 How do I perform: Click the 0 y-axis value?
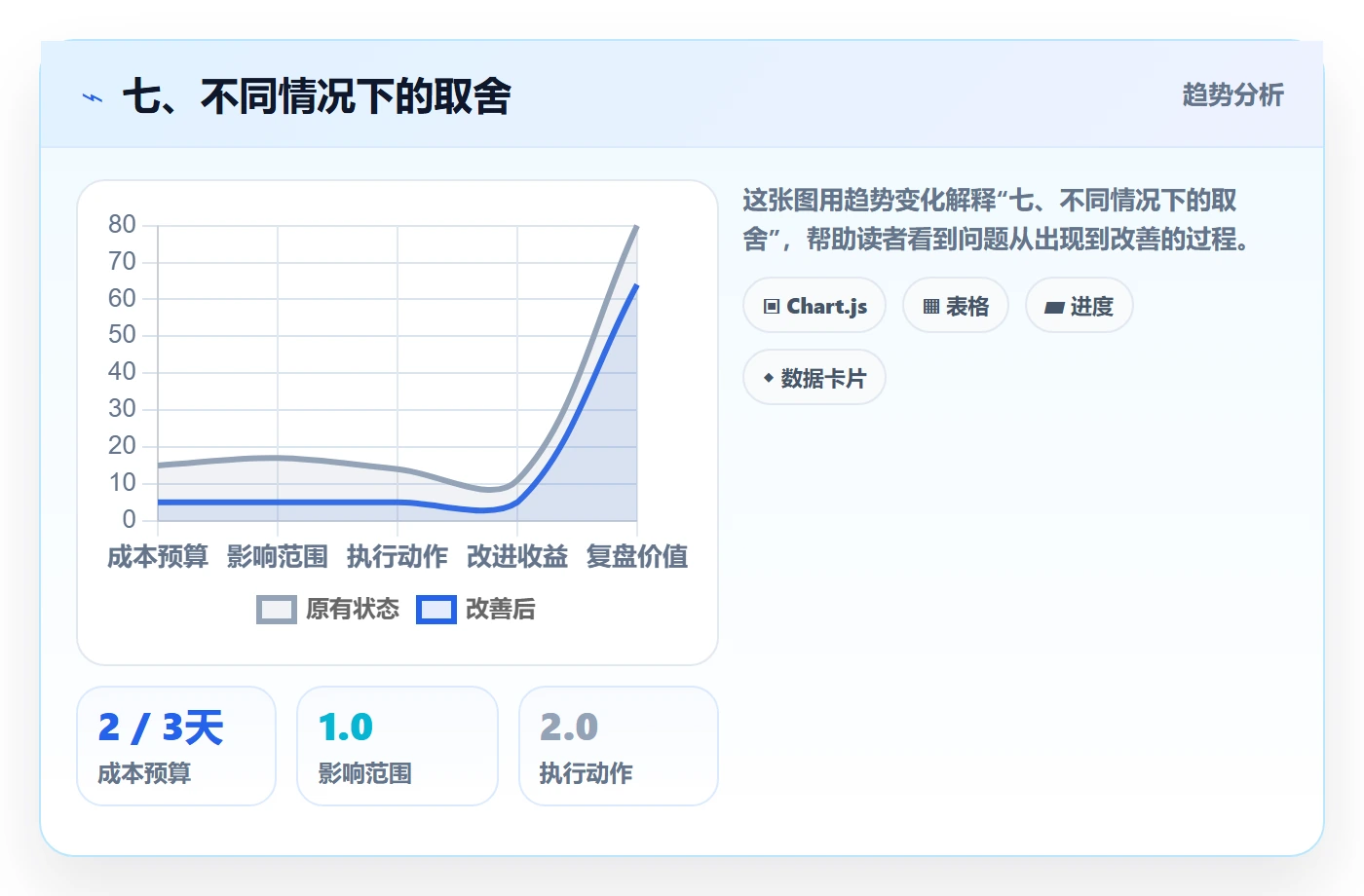129,519
